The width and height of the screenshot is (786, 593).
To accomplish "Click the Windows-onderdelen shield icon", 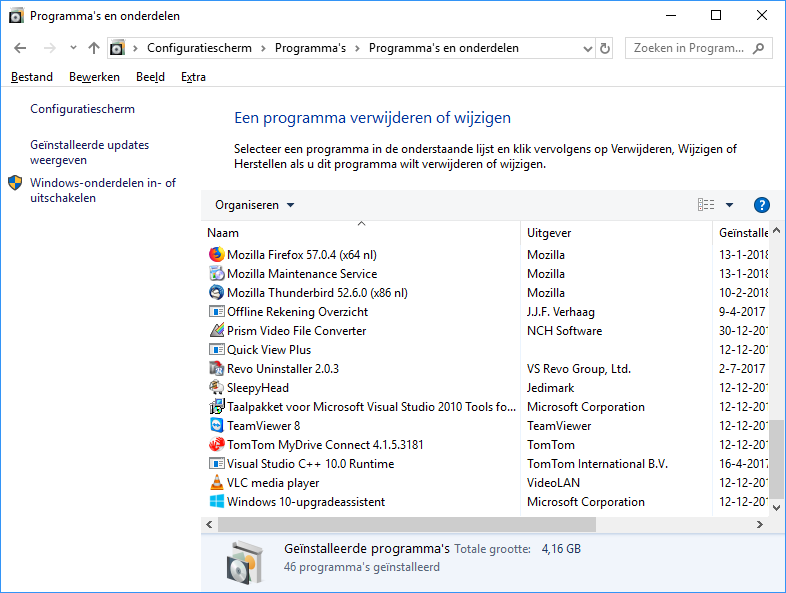I will coord(15,183).
